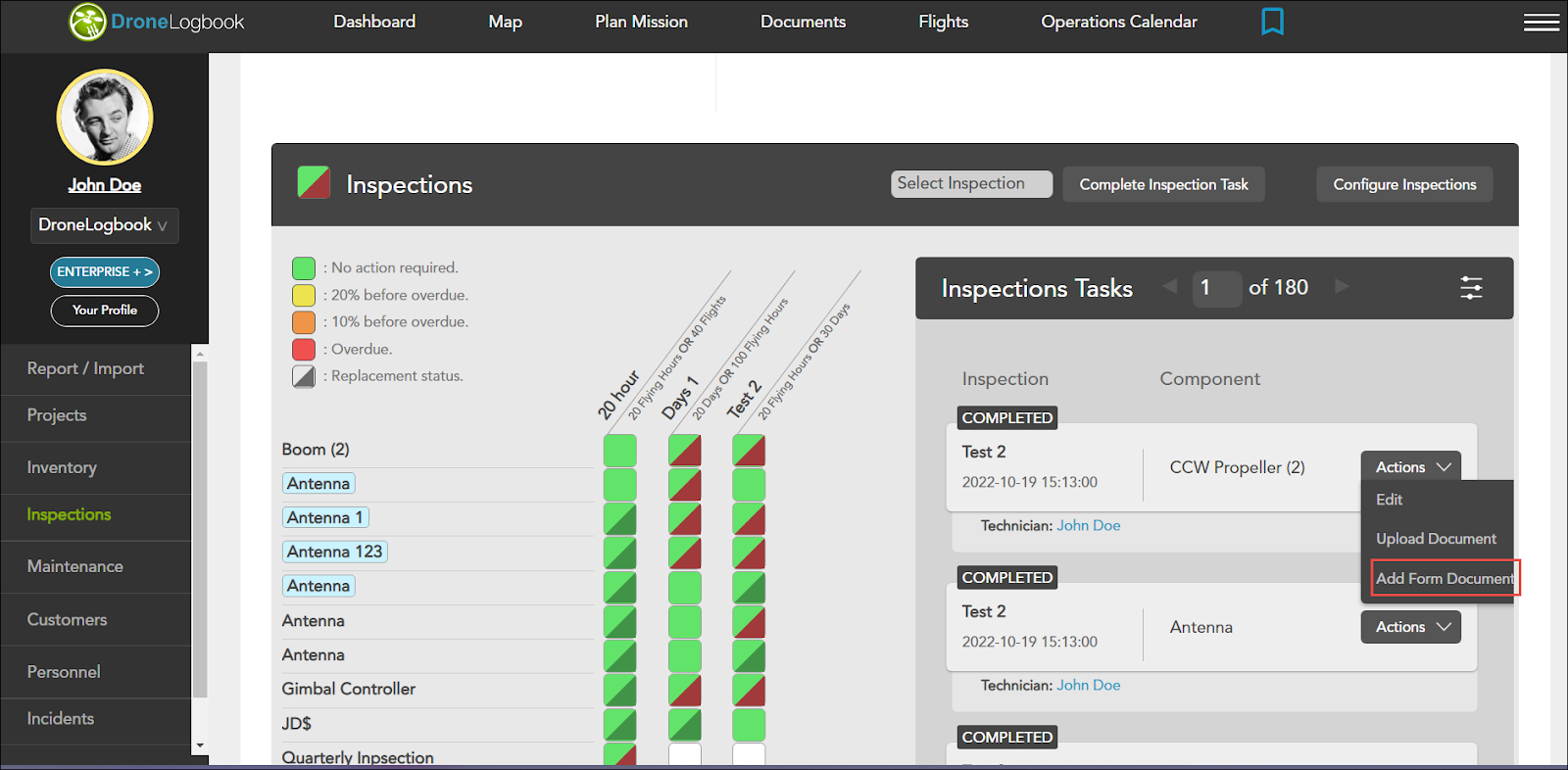Open the Dashboard nav item

click(374, 22)
